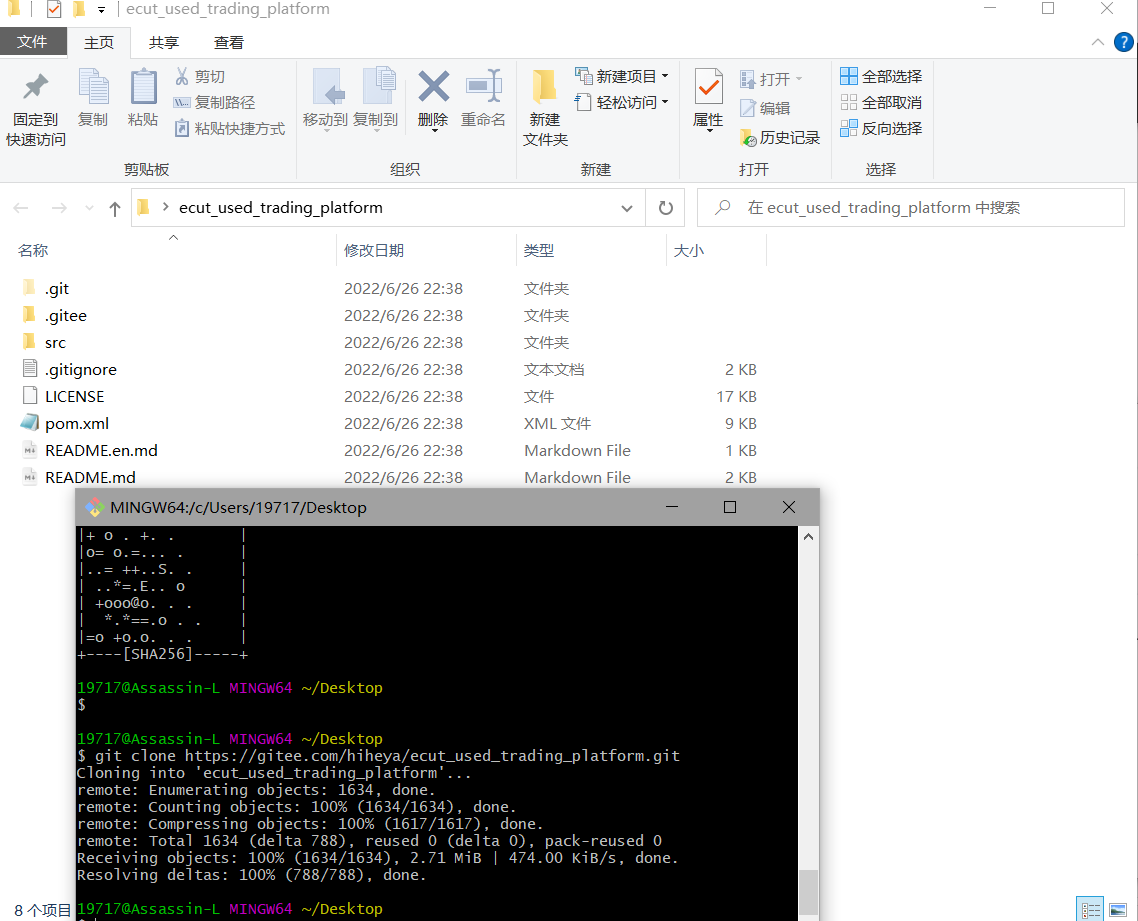Open Help via blue question mark
The image size is (1138, 921).
1124,43
